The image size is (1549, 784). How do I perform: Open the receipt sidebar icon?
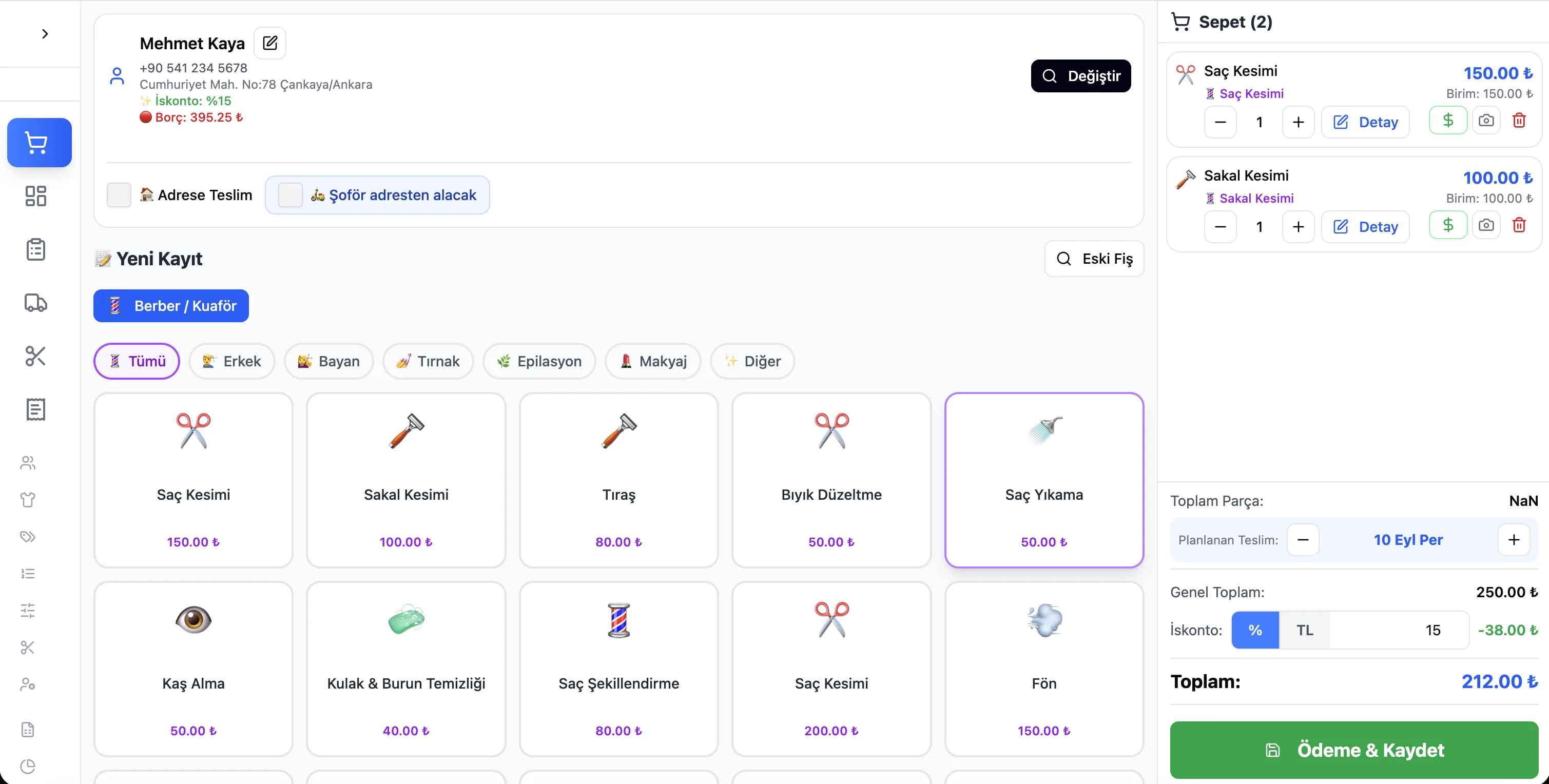(x=35, y=409)
